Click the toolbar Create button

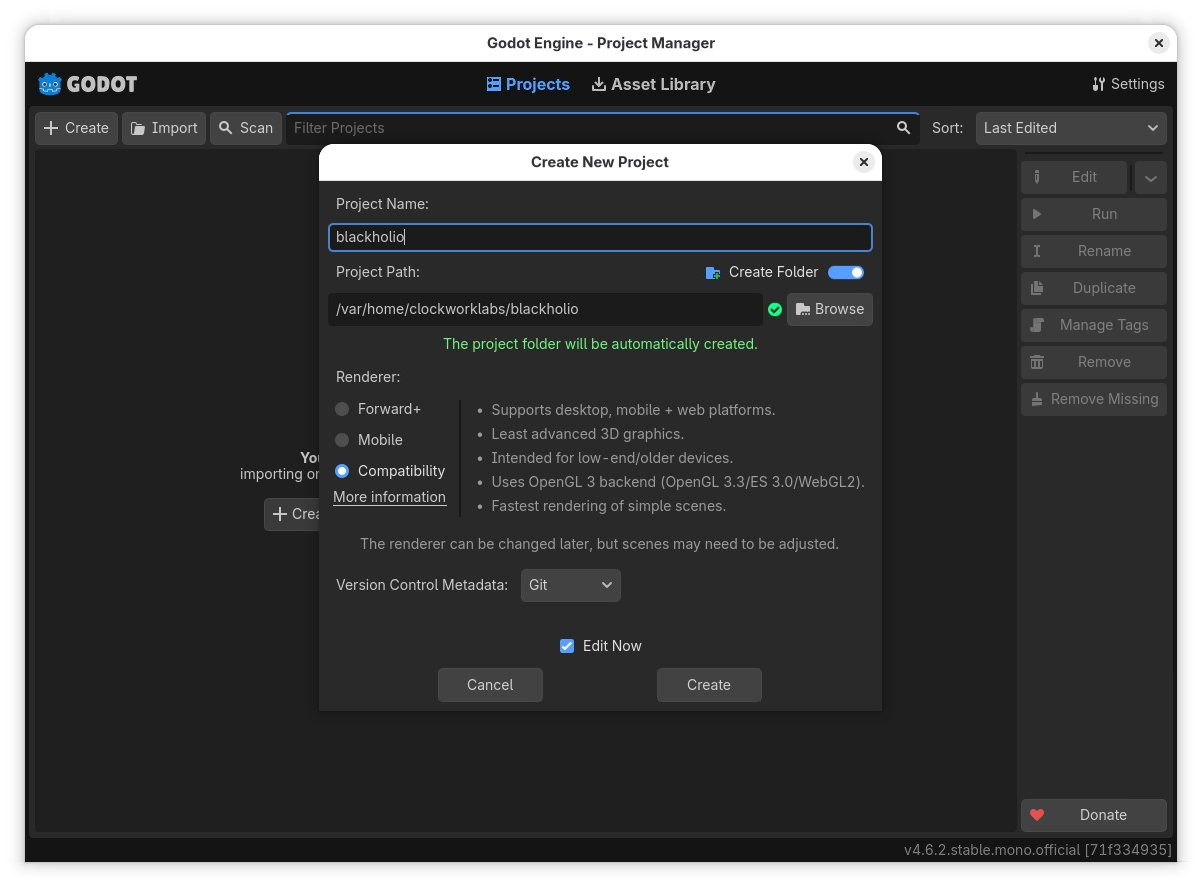pos(76,128)
